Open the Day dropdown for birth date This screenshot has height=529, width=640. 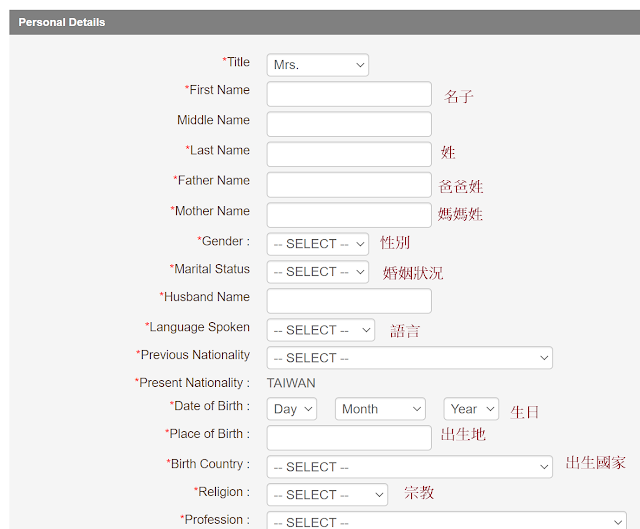[x=291, y=409]
